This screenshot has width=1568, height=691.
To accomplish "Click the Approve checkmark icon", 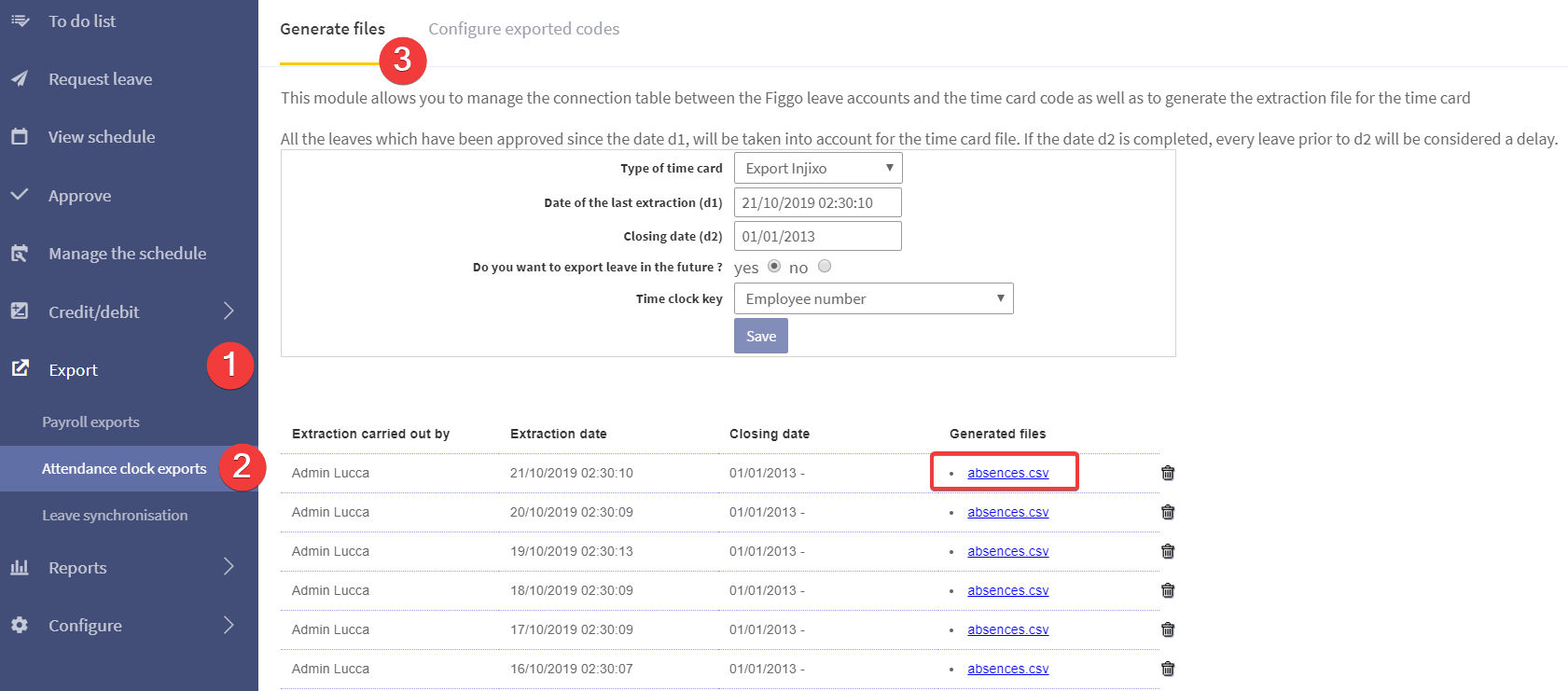I will (20, 194).
